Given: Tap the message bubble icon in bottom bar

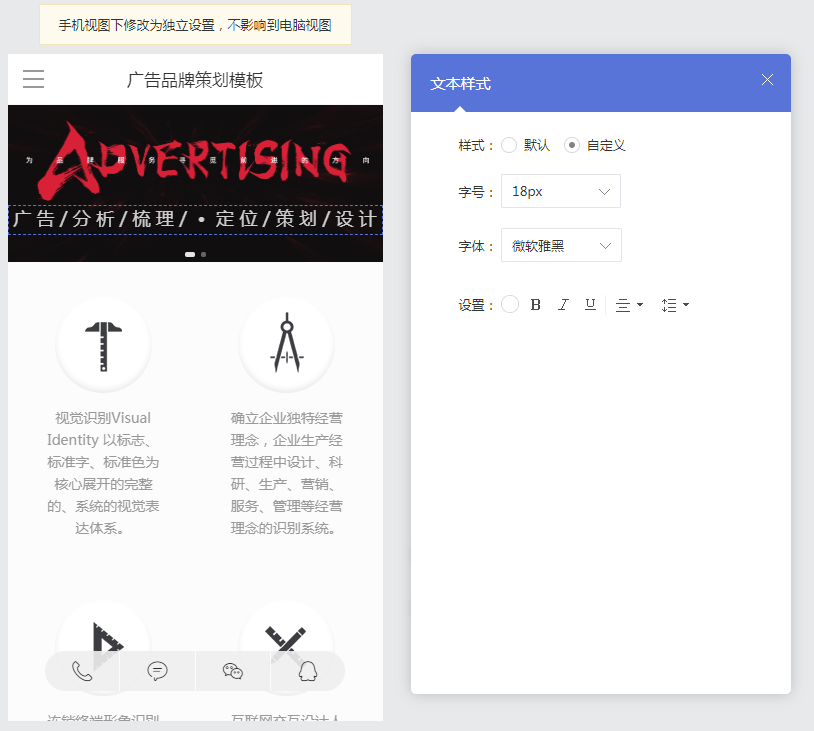Looking at the screenshot, I should 157,671.
